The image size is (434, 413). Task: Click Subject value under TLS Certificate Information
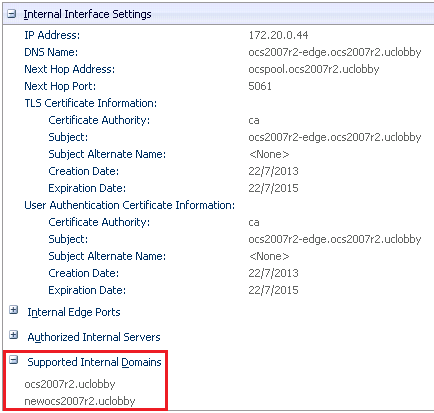(x=335, y=137)
